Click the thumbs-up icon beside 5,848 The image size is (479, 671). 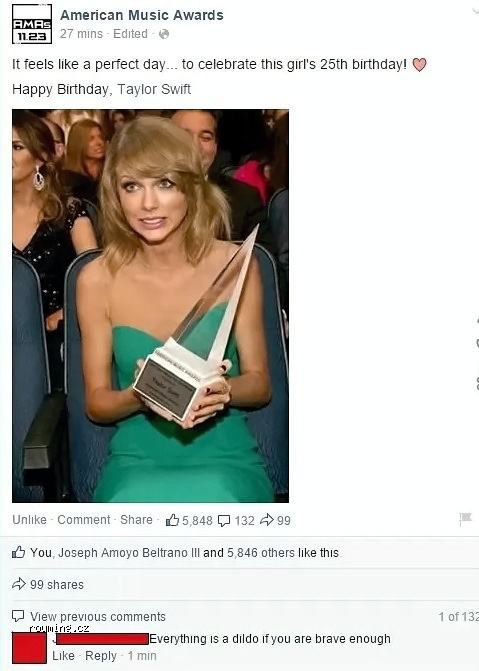172,520
